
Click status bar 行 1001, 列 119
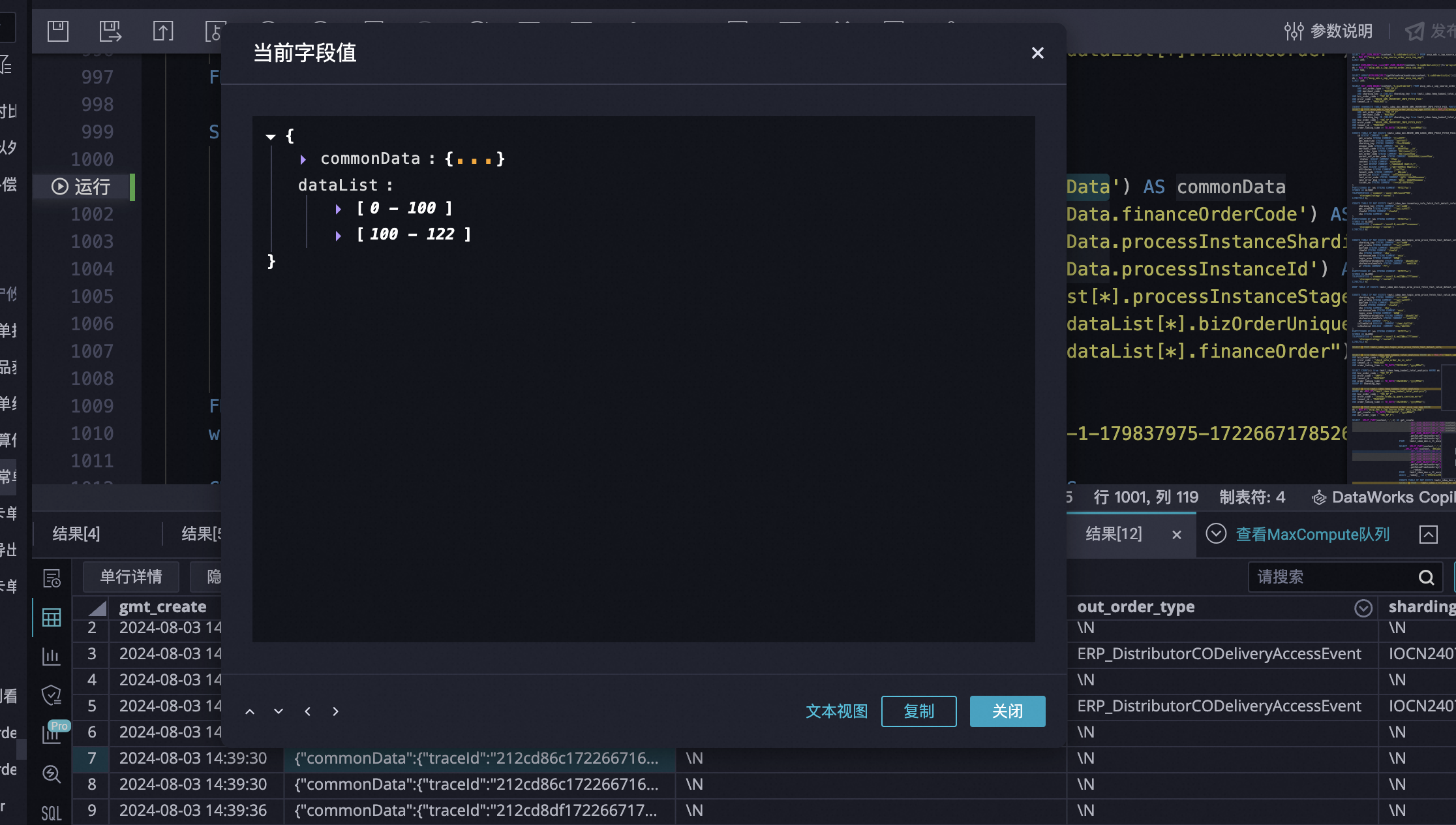(x=1145, y=497)
